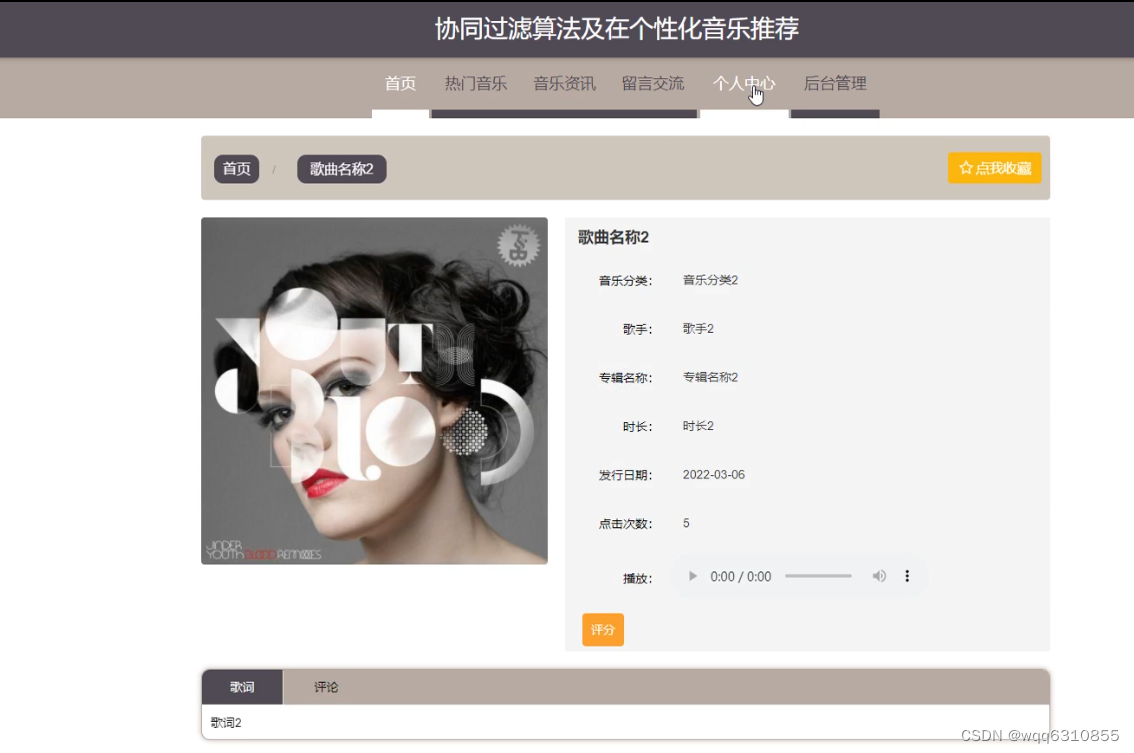
Task: Click the 歌词2 lyrics text
Action: point(226,723)
